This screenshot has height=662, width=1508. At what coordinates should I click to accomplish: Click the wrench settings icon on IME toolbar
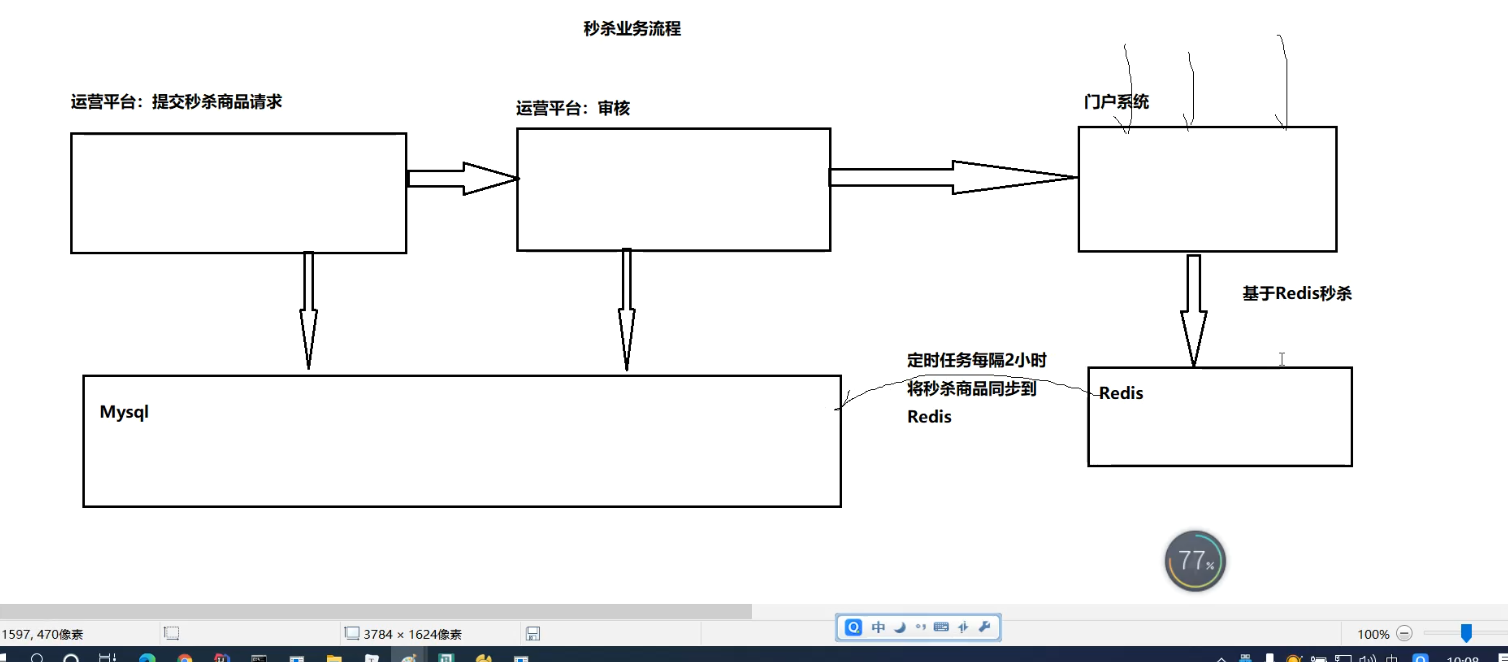pos(984,627)
